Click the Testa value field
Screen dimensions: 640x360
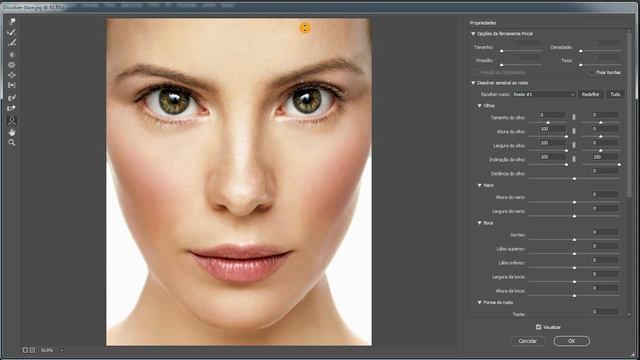605,311
